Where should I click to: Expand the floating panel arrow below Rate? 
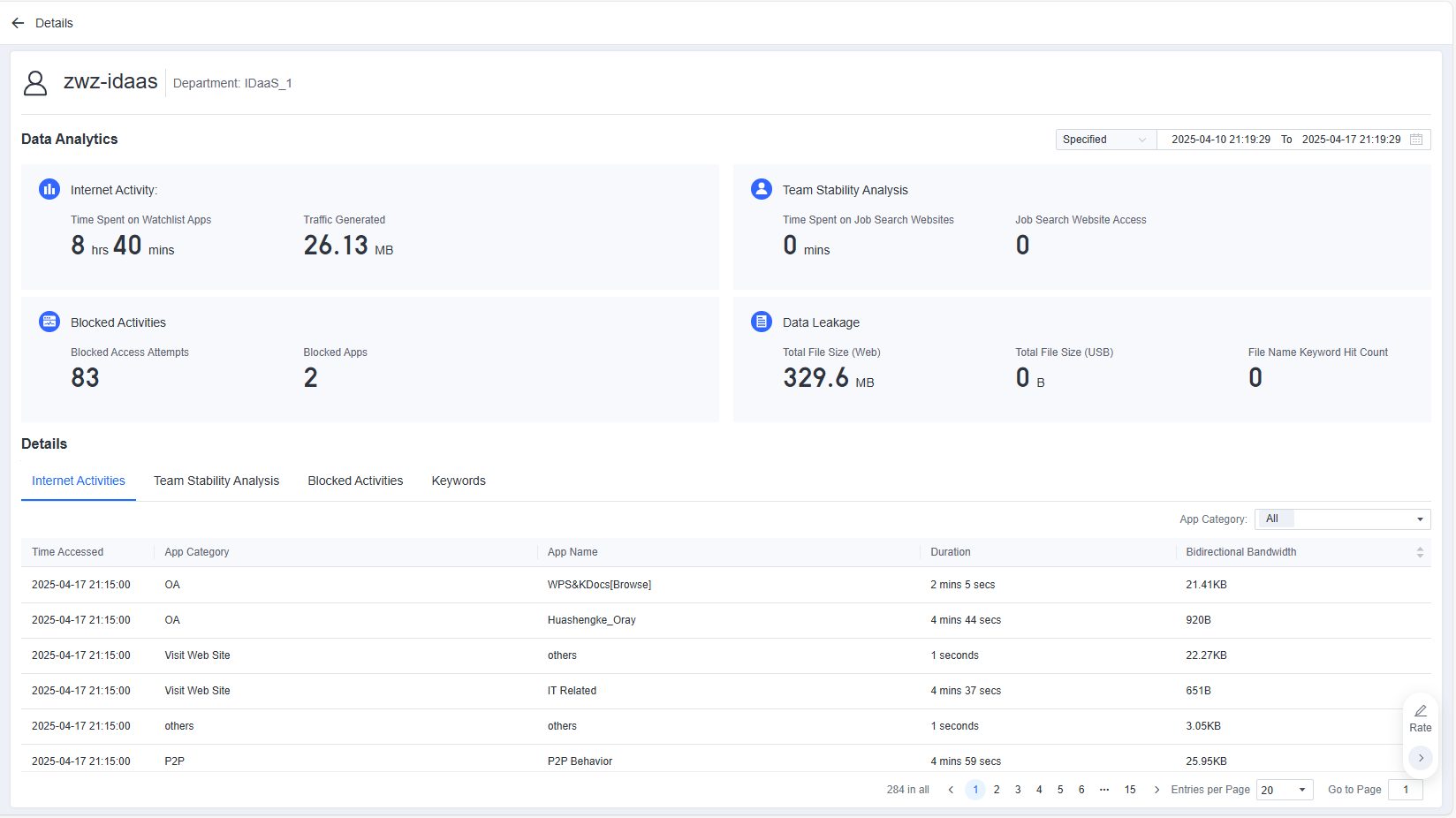pos(1421,758)
